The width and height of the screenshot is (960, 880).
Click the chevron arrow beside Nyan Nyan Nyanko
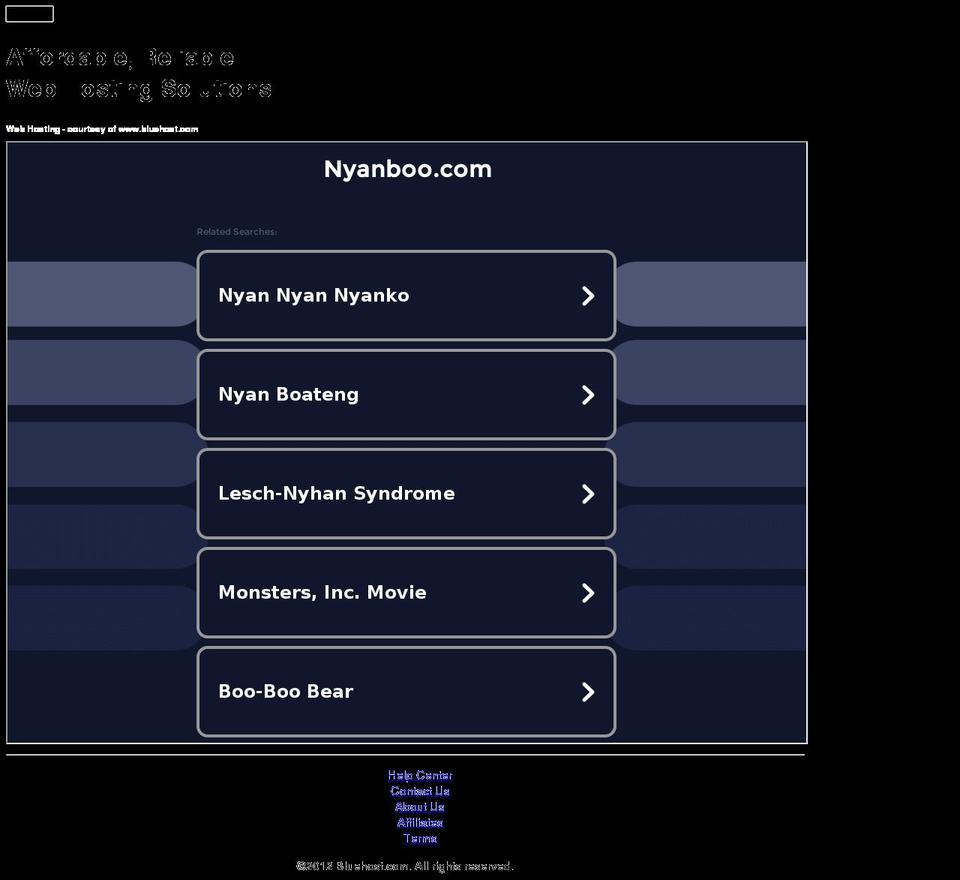tap(588, 296)
